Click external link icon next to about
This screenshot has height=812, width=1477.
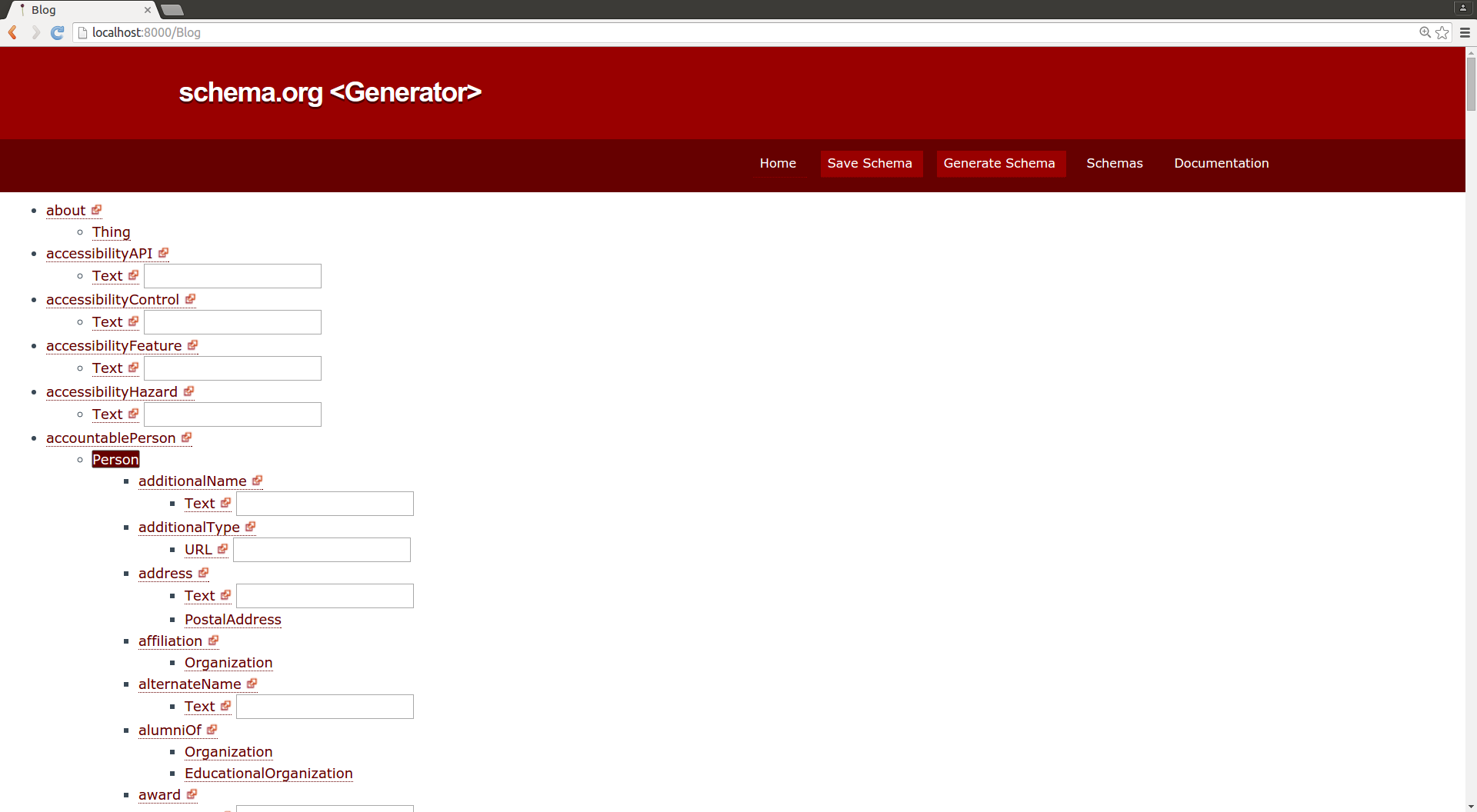(96, 210)
